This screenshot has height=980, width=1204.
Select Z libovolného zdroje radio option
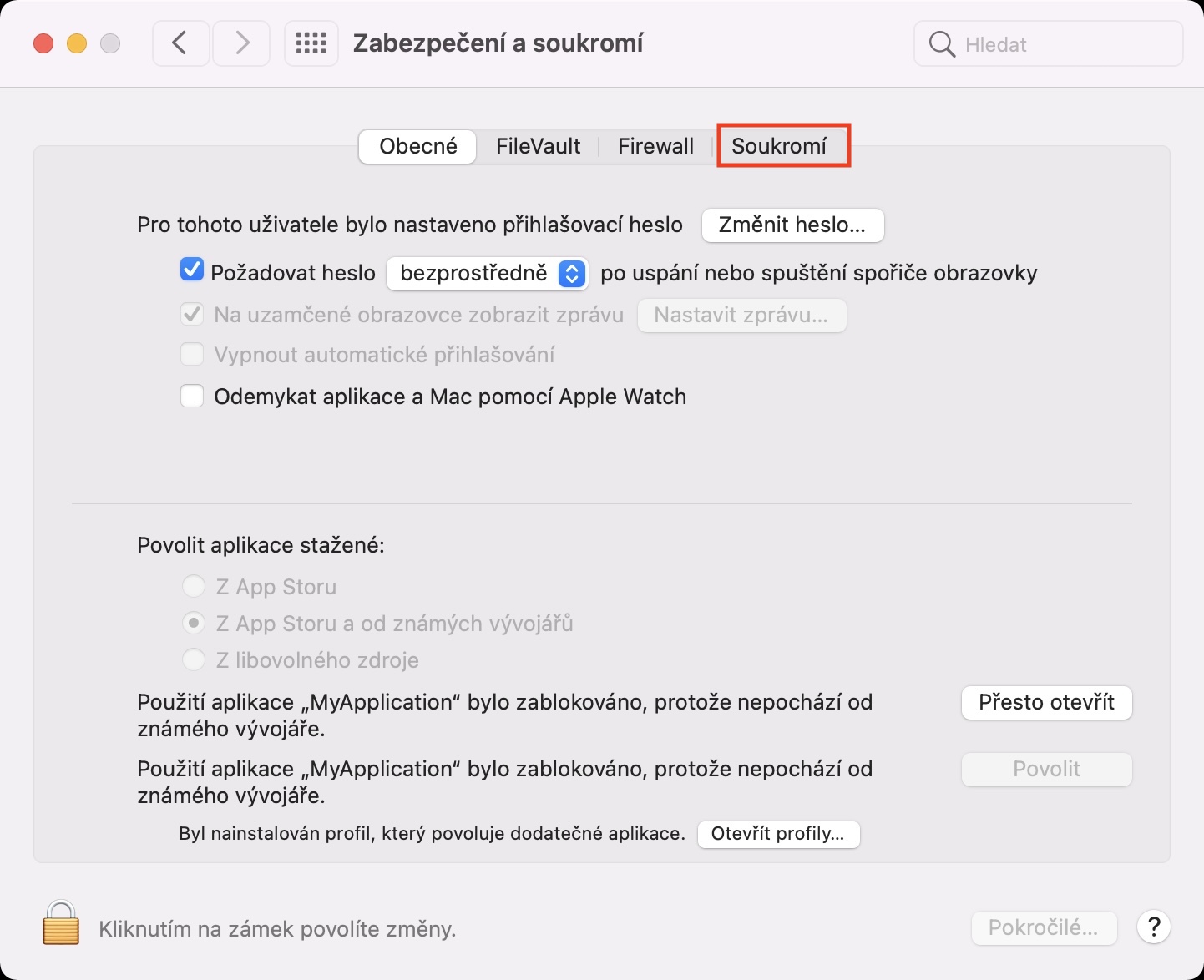pos(194,660)
